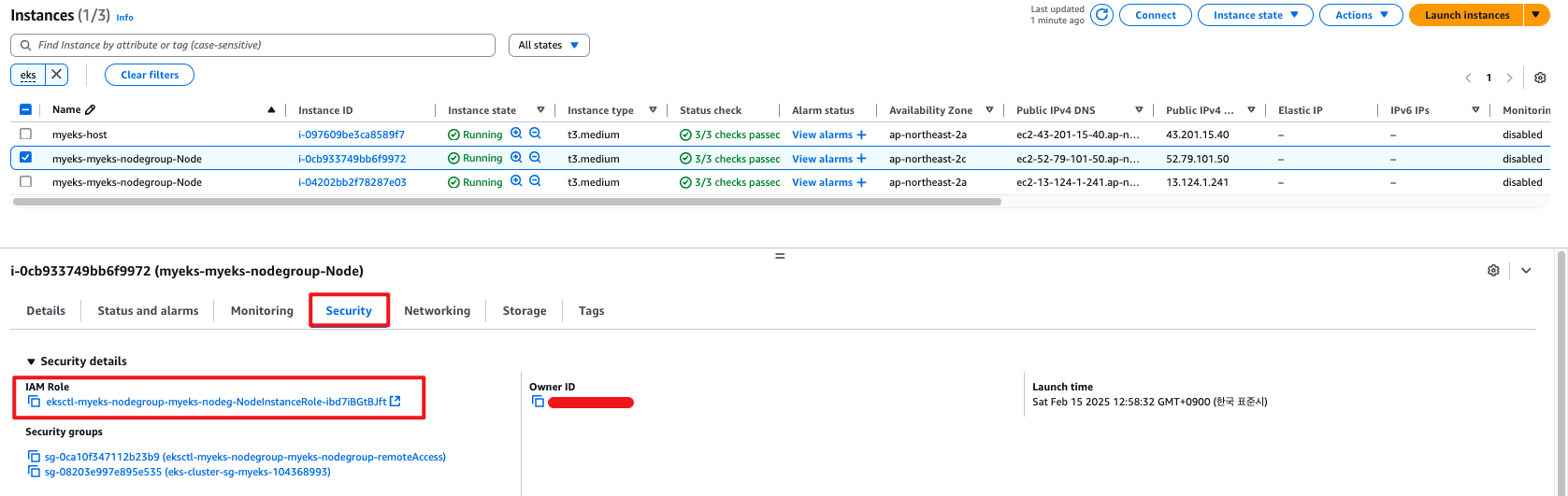This screenshot has width=1568, height=496.
Task: Copy security group sg-08203e997e895e535
Action: tap(35, 472)
